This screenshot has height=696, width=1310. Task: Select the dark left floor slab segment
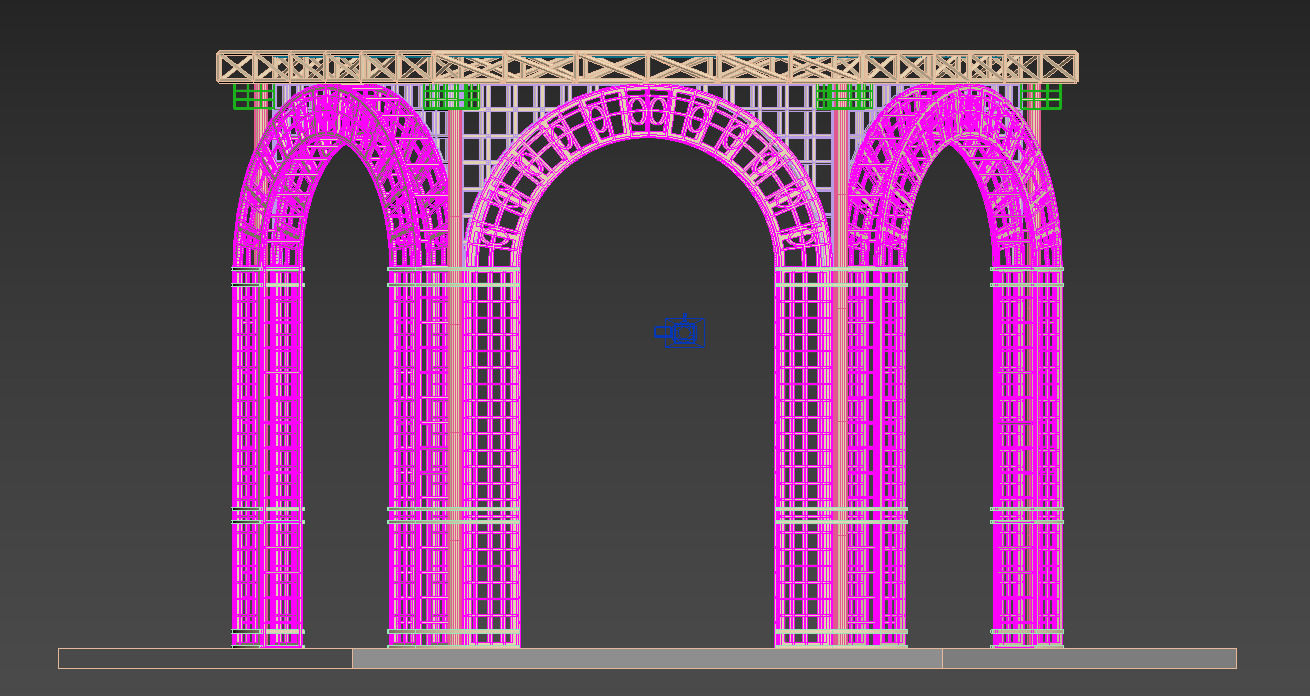click(205, 658)
